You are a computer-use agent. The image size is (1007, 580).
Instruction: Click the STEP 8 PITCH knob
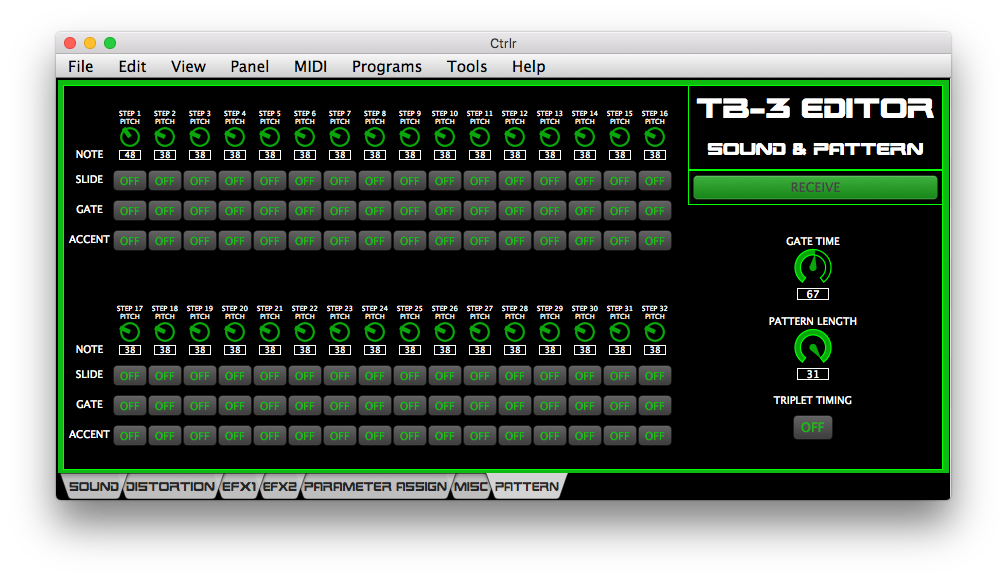pos(374,135)
